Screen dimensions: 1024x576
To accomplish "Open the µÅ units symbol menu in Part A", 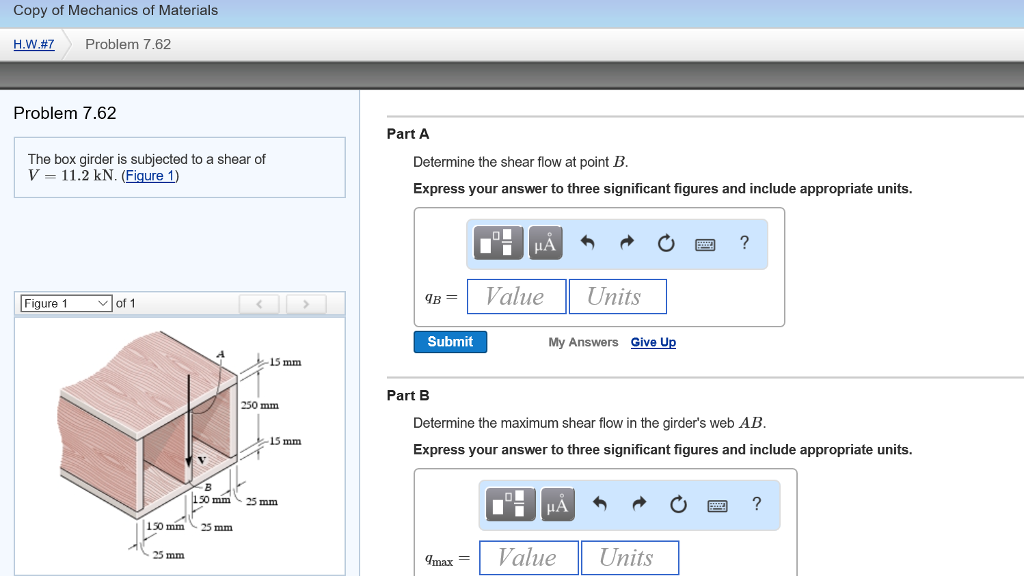I will pos(545,243).
